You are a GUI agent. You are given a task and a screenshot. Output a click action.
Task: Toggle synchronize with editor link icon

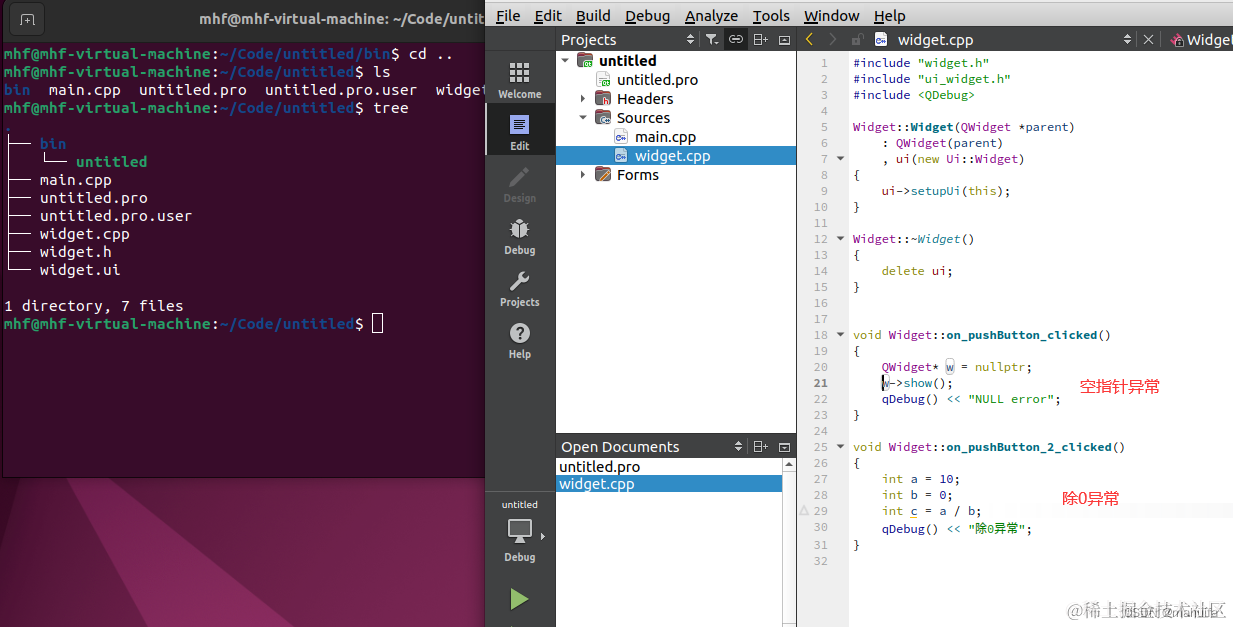point(736,39)
